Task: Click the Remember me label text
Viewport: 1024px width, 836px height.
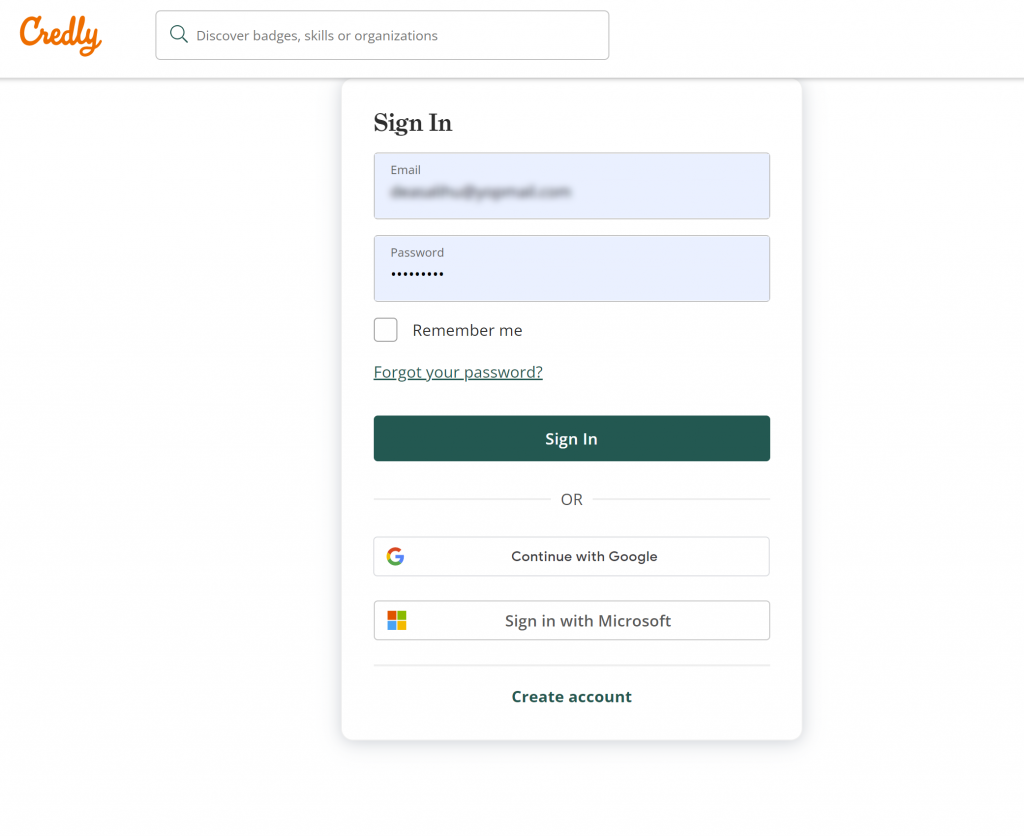Action: click(467, 330)
